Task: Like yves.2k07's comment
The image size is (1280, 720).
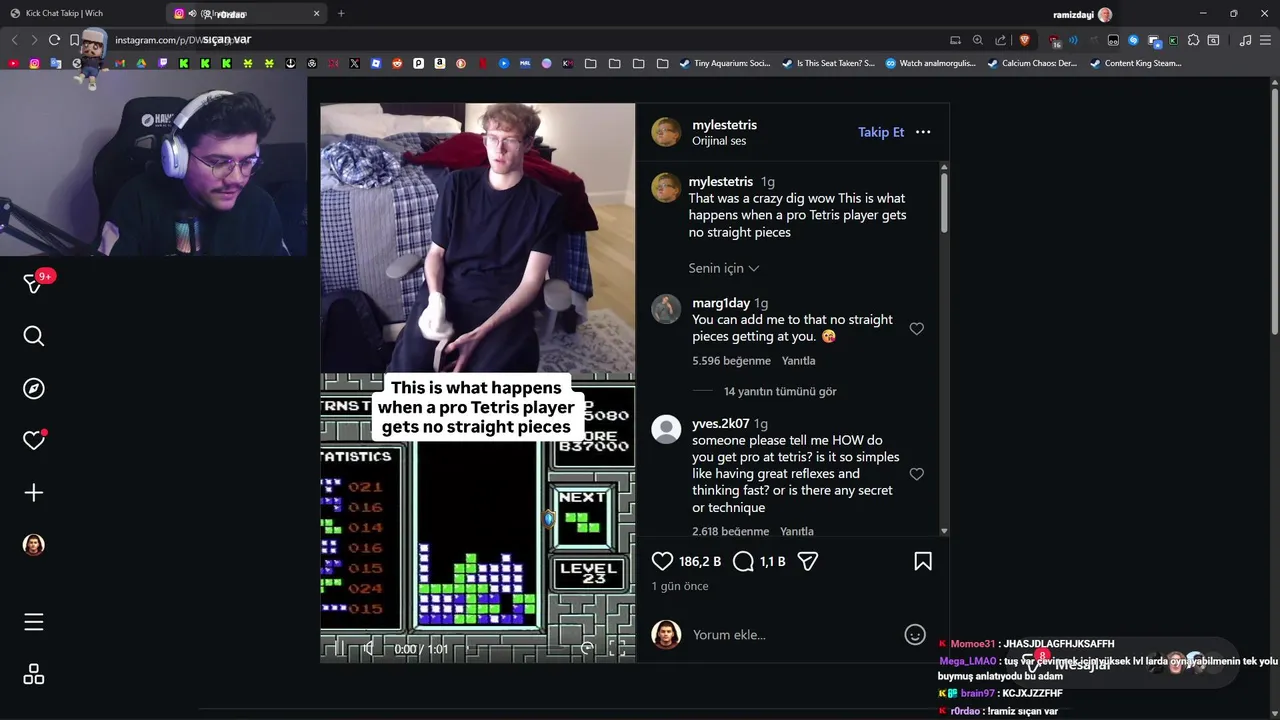Action: point(917,474)
